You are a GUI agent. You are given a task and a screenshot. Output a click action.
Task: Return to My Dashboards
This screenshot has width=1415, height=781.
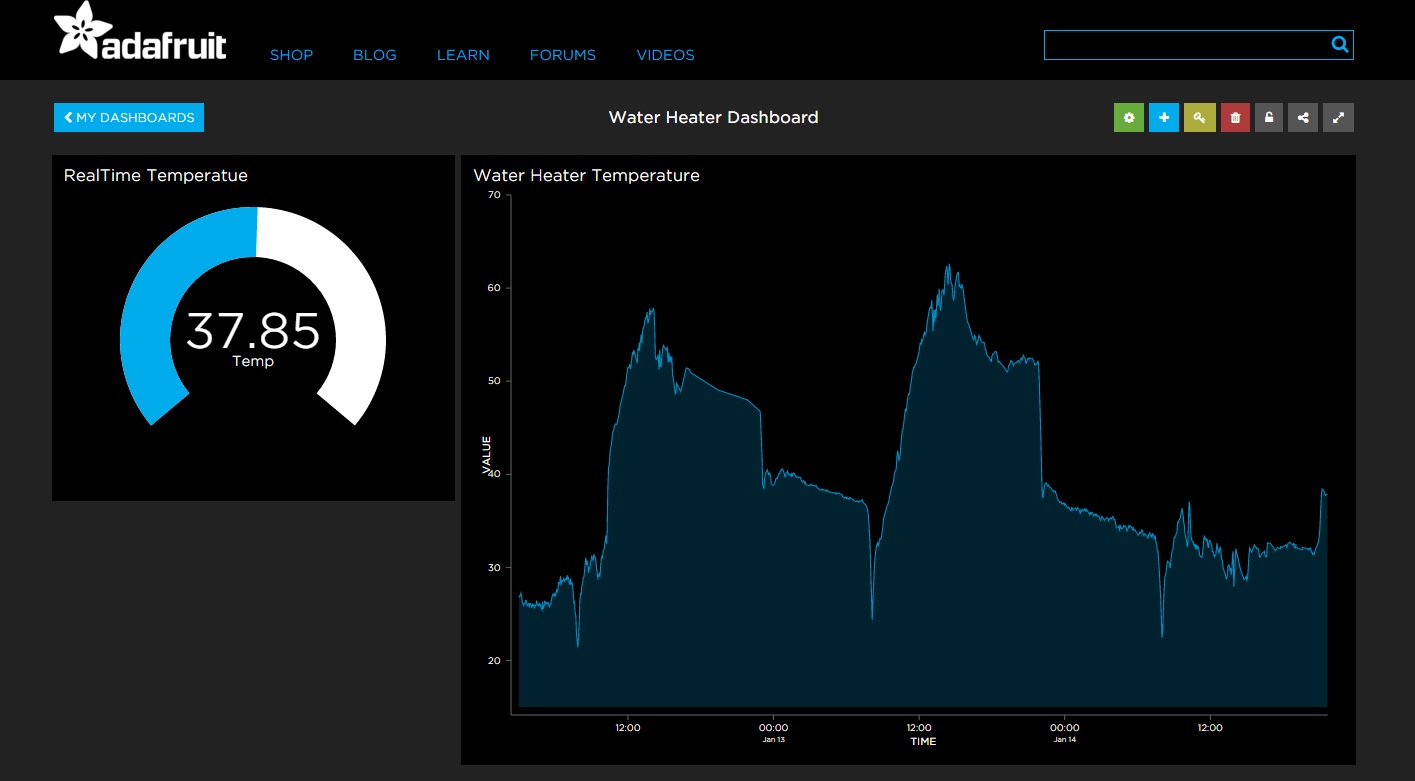coord(129,118)
